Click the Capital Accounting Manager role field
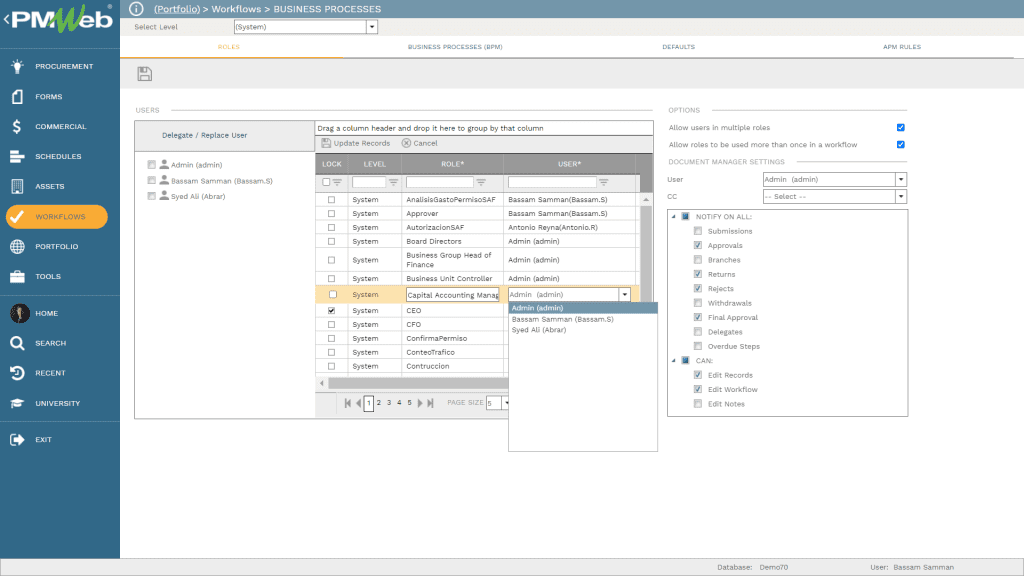This screenshot has height=576, width=1024. (453, 295)
